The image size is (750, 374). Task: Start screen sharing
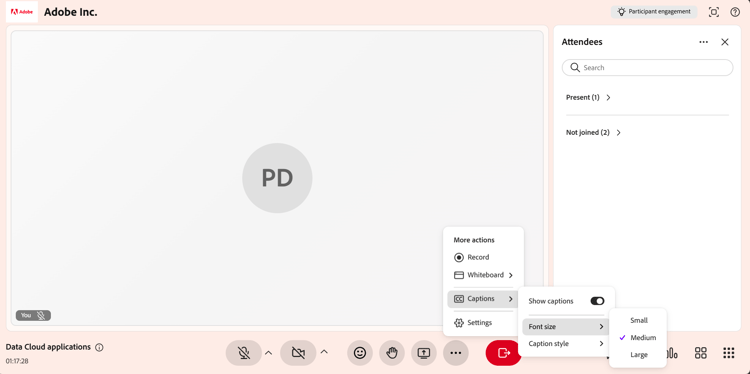point(424,353)
